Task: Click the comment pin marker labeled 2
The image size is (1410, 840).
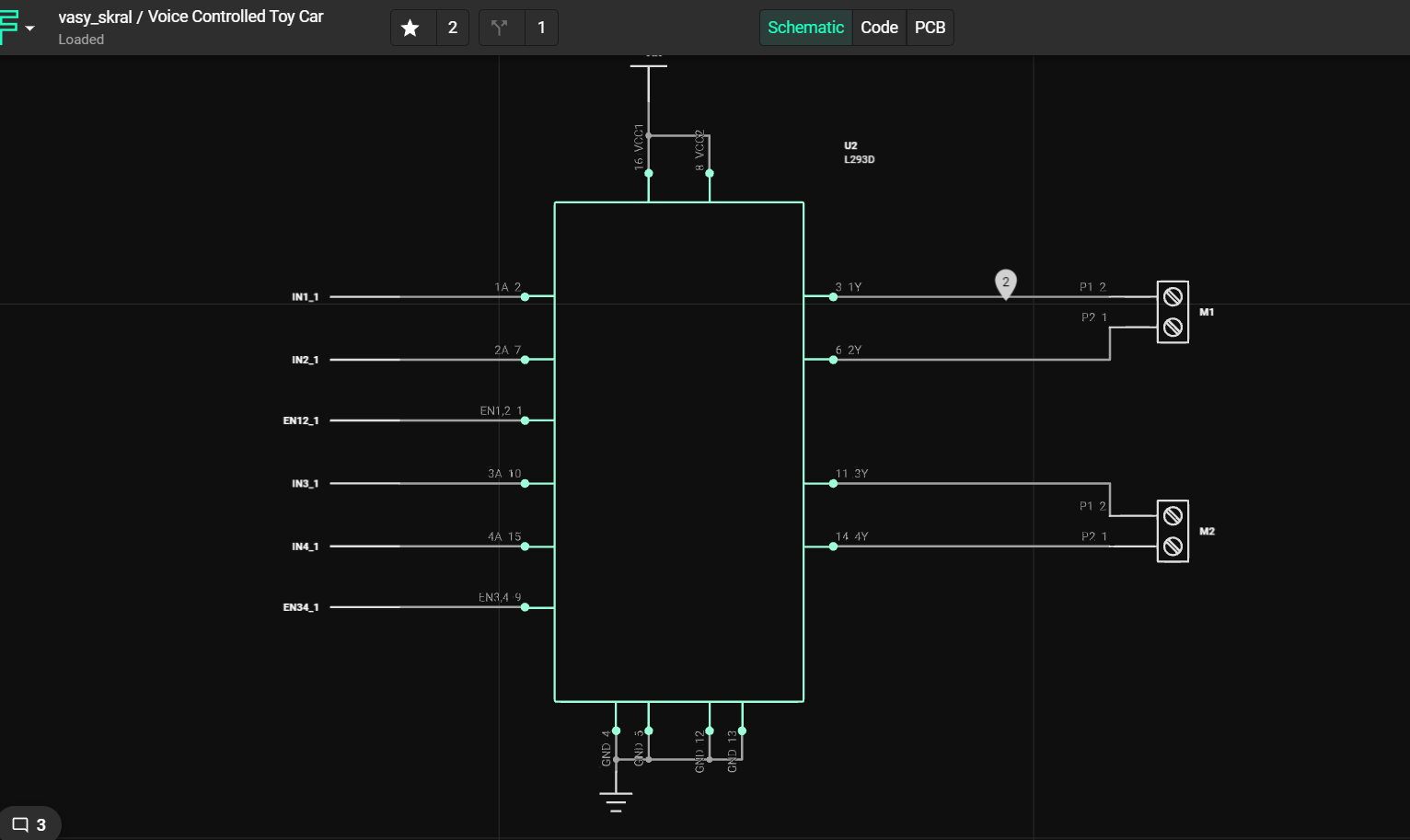Action: [x=1005, y=282]
